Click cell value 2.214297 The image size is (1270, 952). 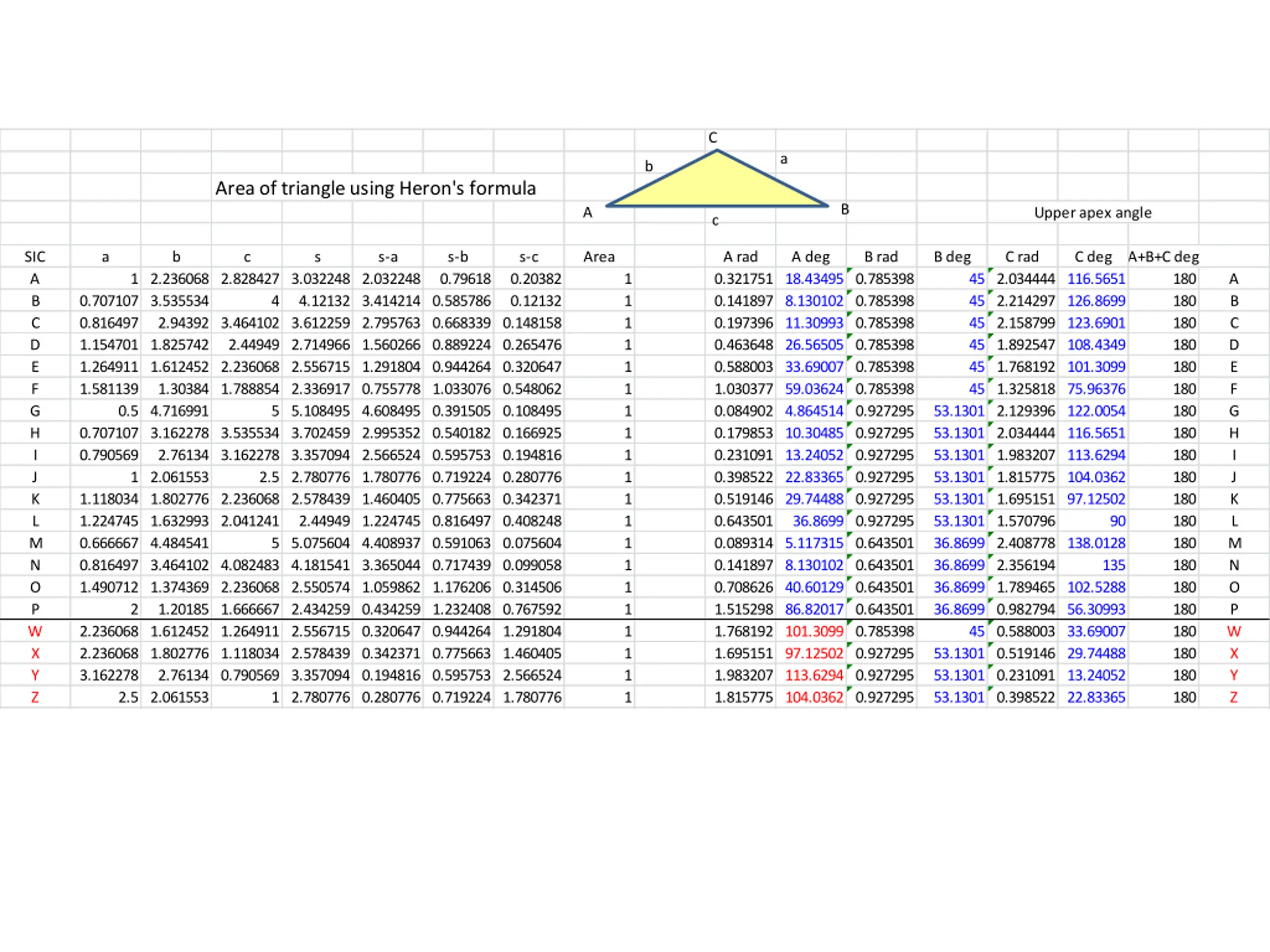(x=1025, y=300)
